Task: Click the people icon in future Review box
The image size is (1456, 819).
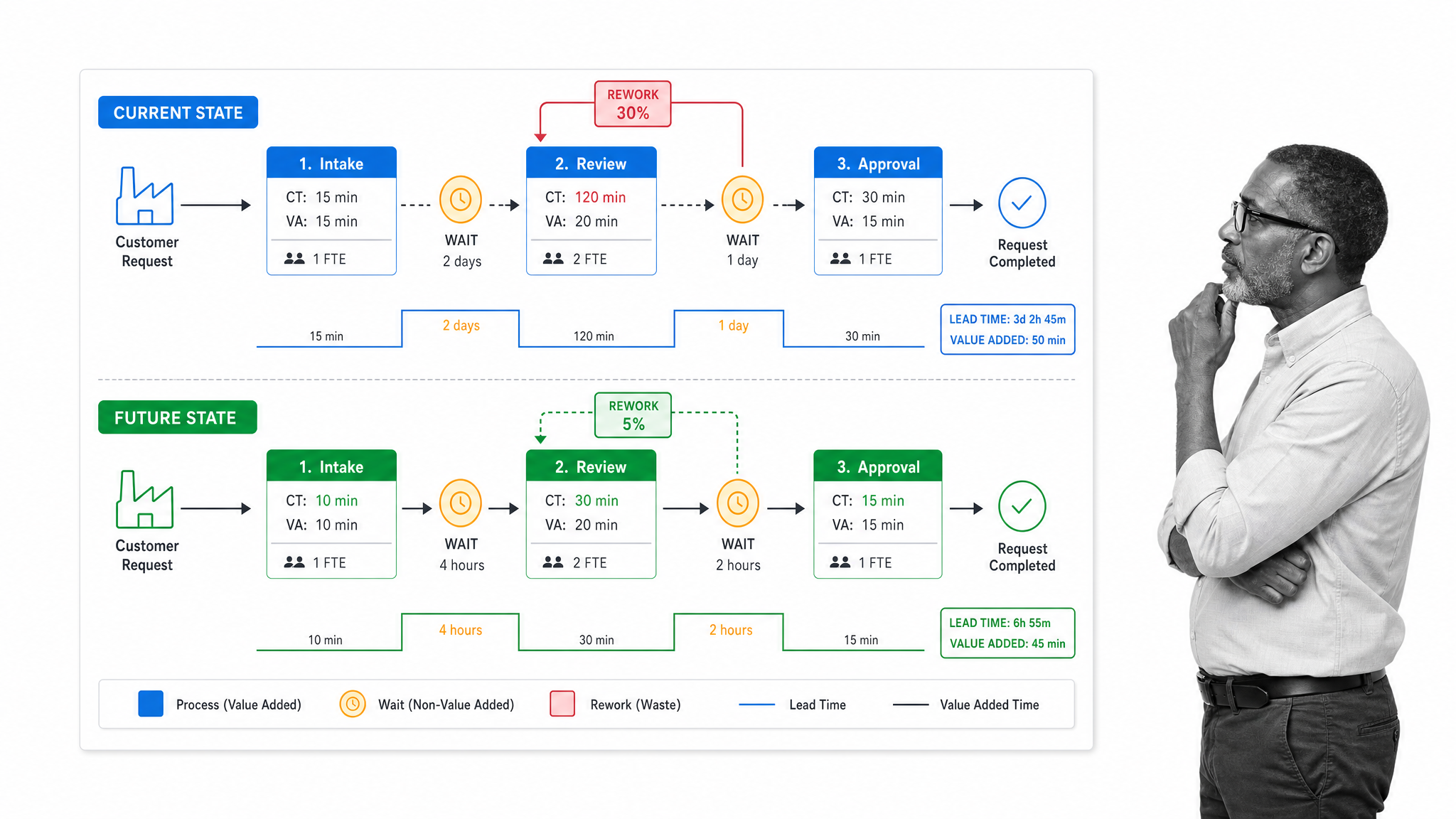Action: [553, 562]
